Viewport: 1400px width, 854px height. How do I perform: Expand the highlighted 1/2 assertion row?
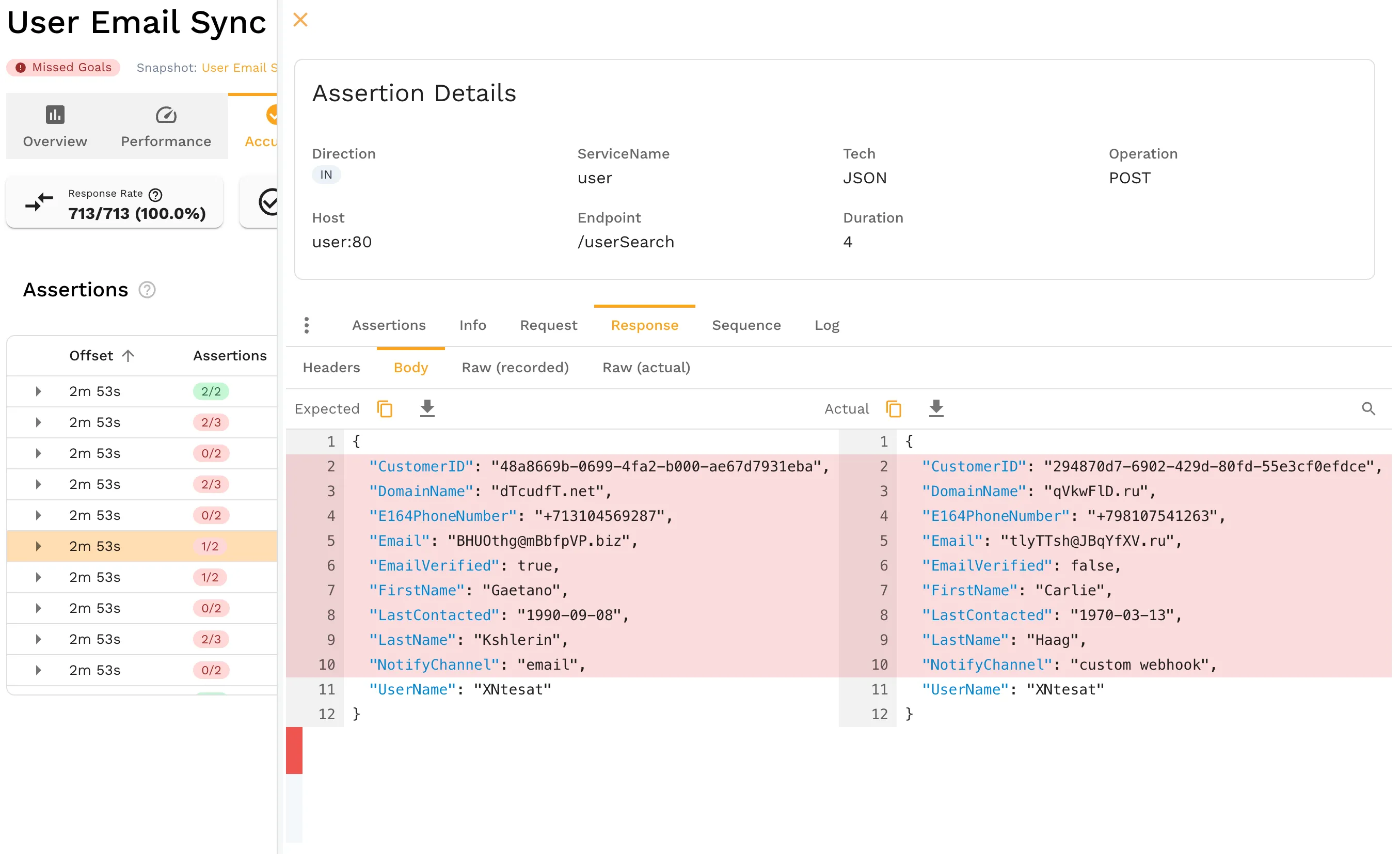click(x=38, y=546)
